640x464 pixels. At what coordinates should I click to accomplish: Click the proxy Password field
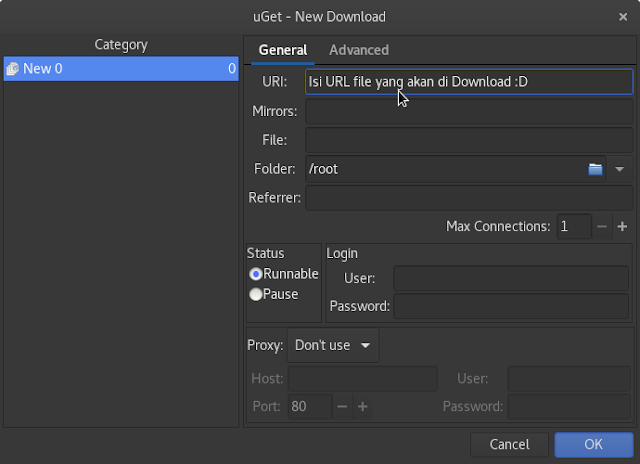pos(569,406)
